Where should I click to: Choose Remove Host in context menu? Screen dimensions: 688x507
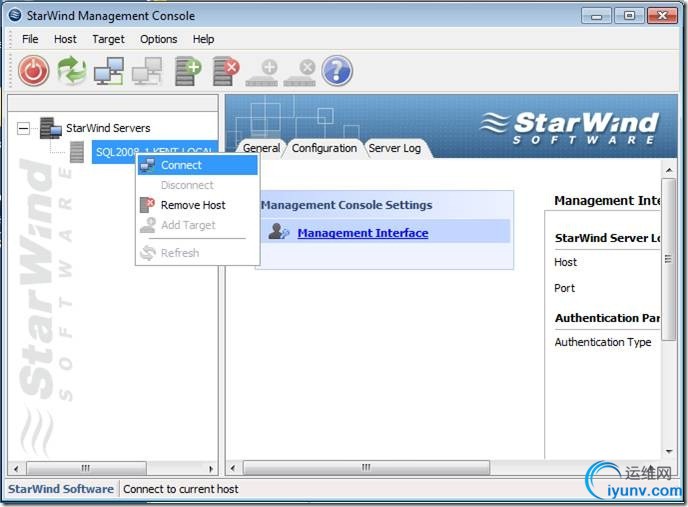pos(197,205)
